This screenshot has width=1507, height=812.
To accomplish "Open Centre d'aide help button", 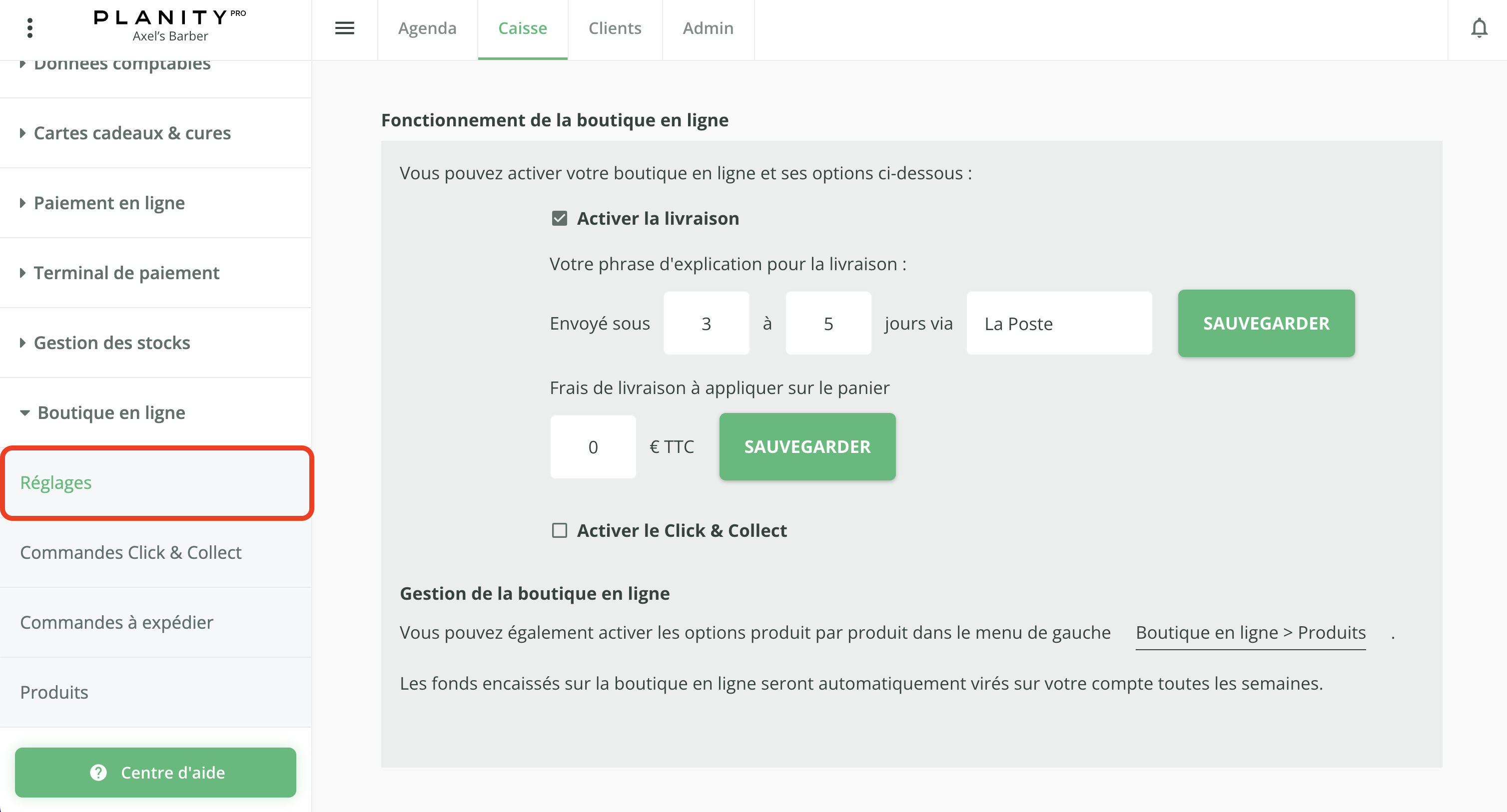I will [155, 772].
